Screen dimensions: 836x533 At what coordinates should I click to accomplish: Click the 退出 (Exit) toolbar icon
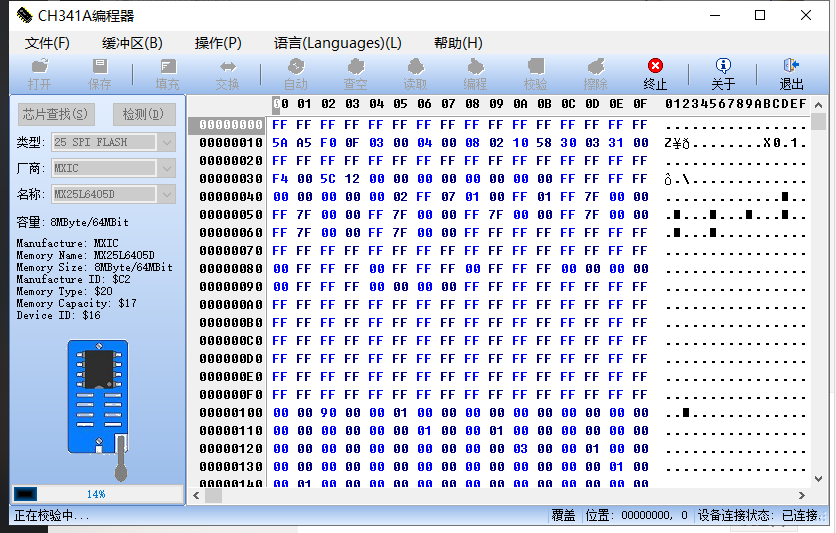point(791,73)
